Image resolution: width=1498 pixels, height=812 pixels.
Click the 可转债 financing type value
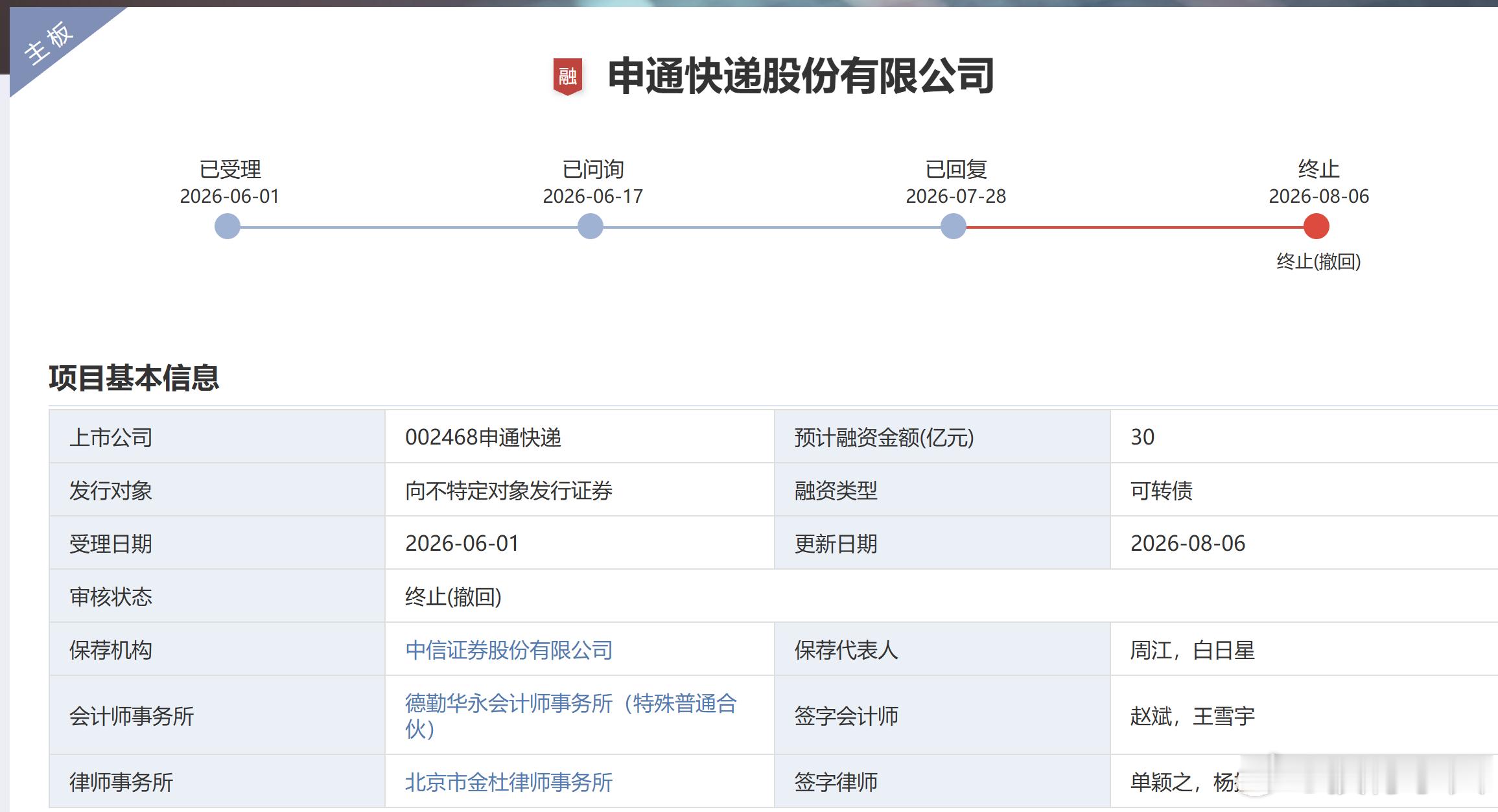1162,491
